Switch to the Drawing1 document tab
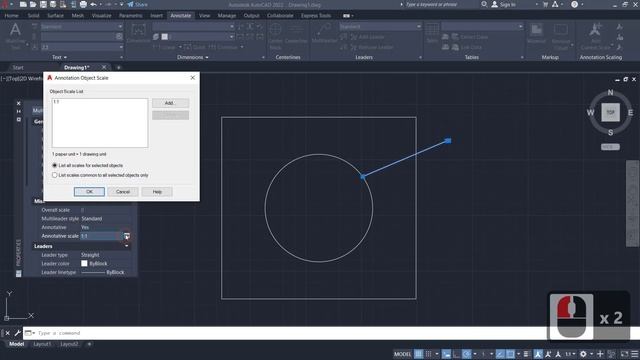This screenshot has width=640, height=360. pyautogui.click(x=77, y=67)
